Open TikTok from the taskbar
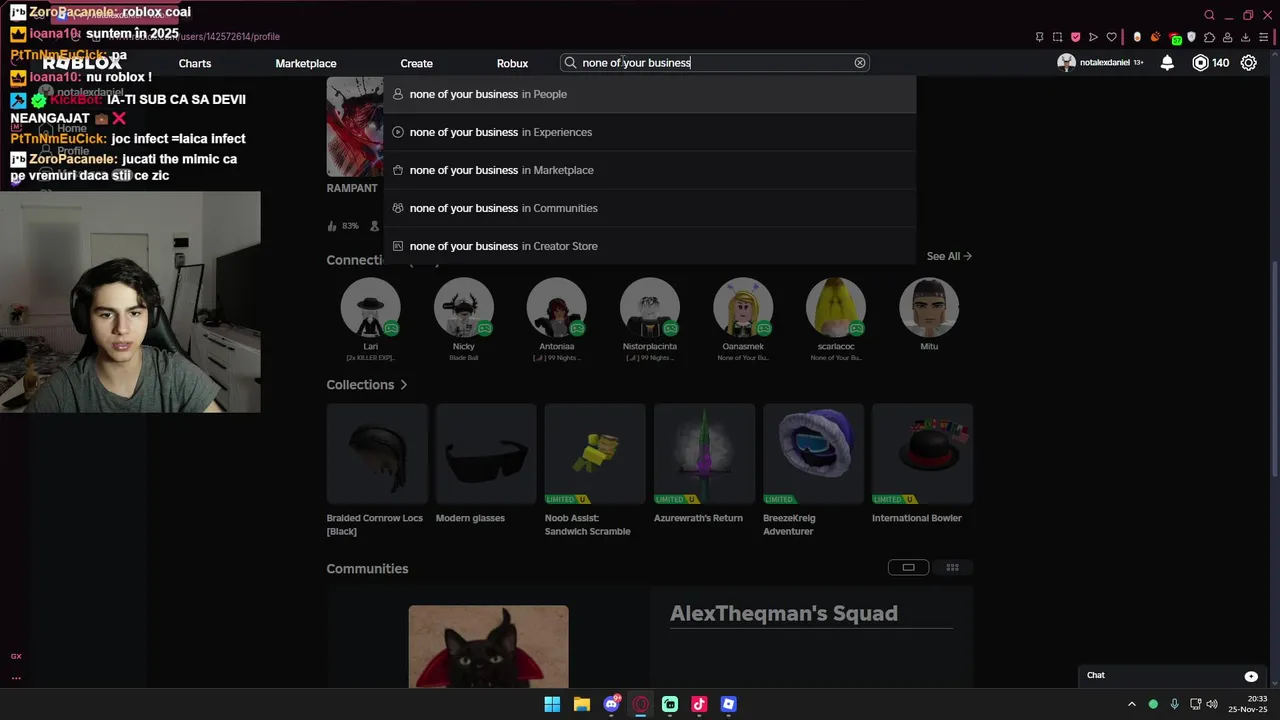The width and height of the screenshot is (1280, 720). [699, 704]
